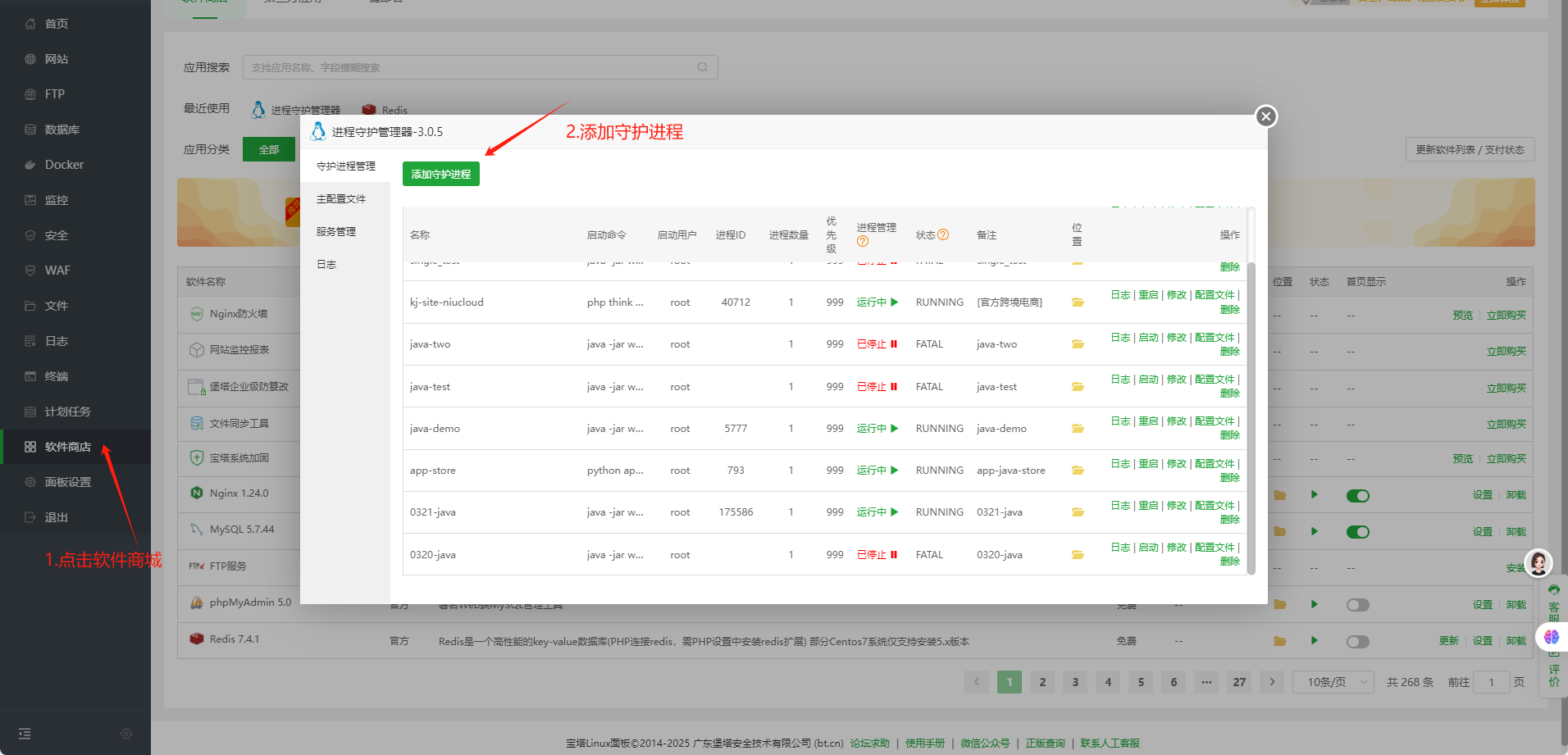Enable homepage display switch for Redis 7.4.1
This screenshot has height=755, width=1568.
click(x=1357, y=641)
